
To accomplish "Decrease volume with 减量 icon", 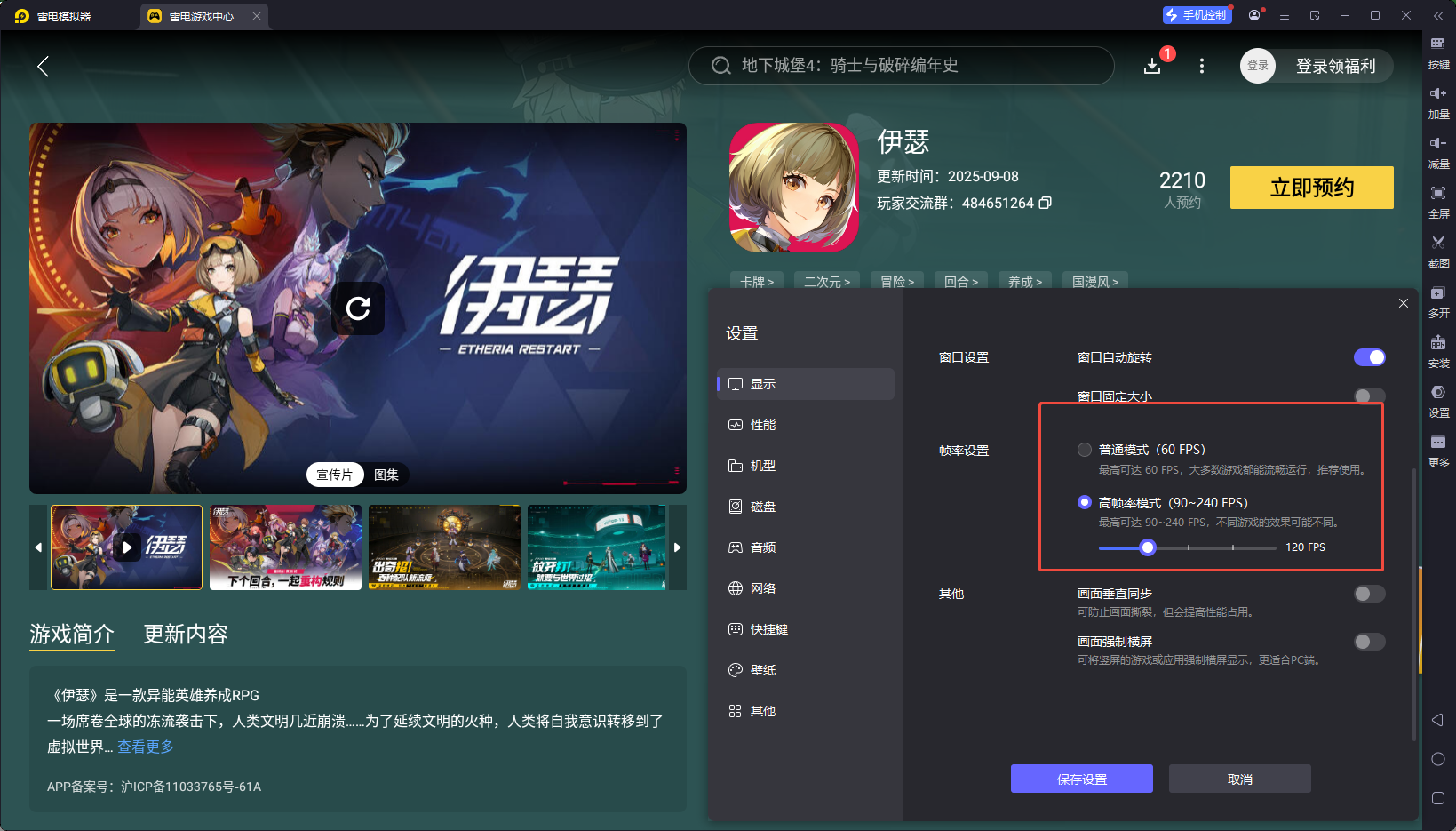I will [x=1438, y=152].
